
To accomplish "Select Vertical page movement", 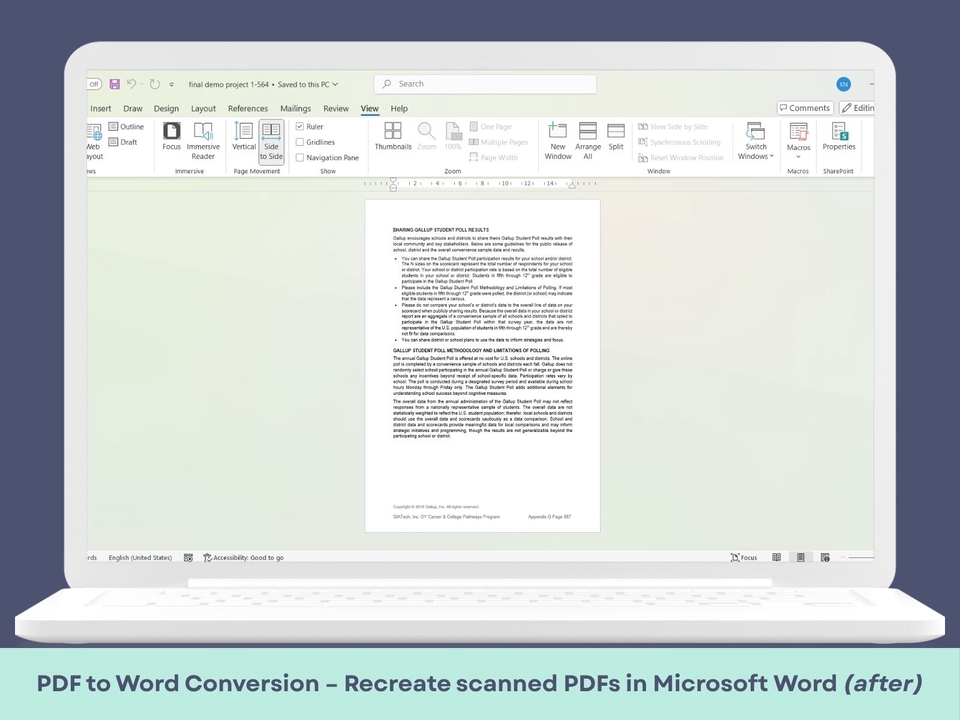I will [244, 137].
